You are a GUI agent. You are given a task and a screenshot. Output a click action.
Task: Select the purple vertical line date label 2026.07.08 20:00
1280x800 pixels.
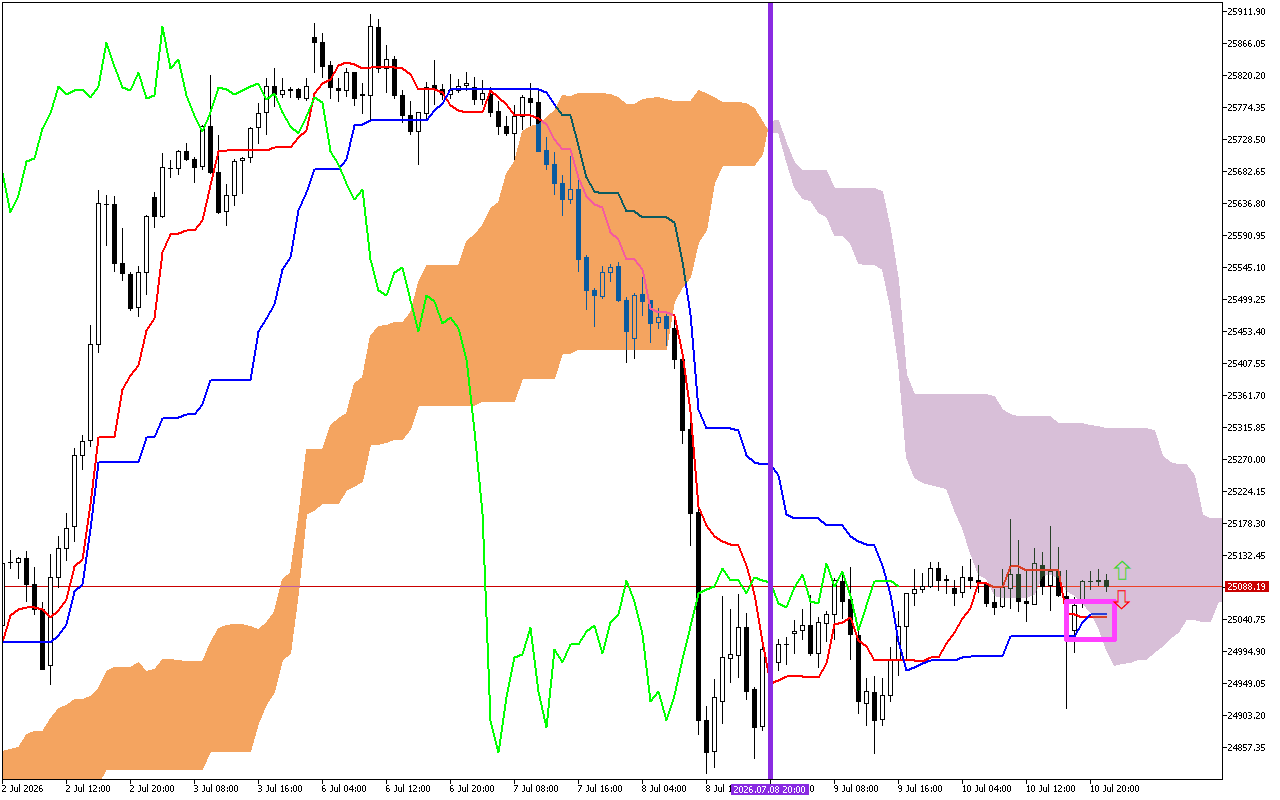click(770, 788)
